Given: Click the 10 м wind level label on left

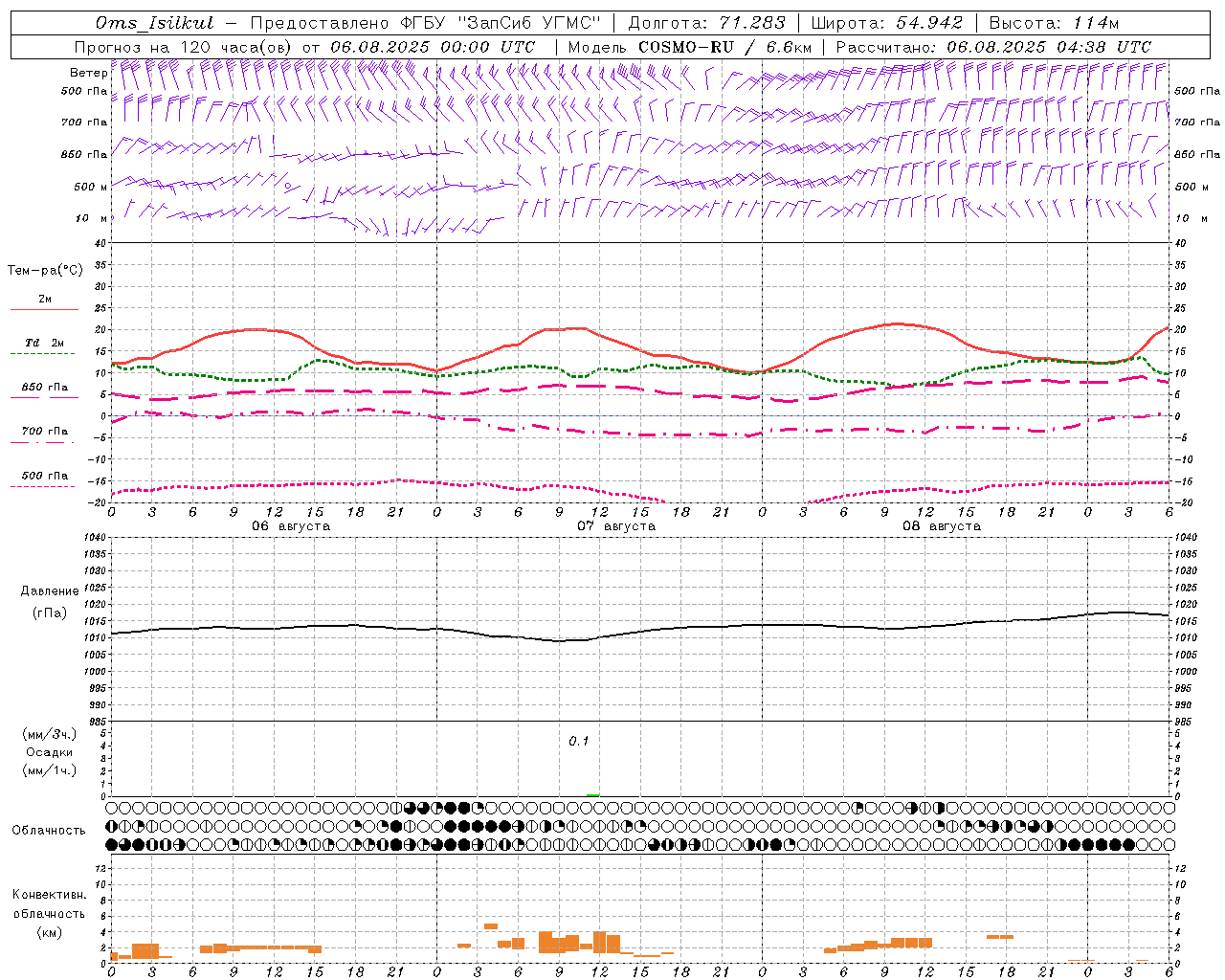Looking at the screenshot, I should 92,218.
